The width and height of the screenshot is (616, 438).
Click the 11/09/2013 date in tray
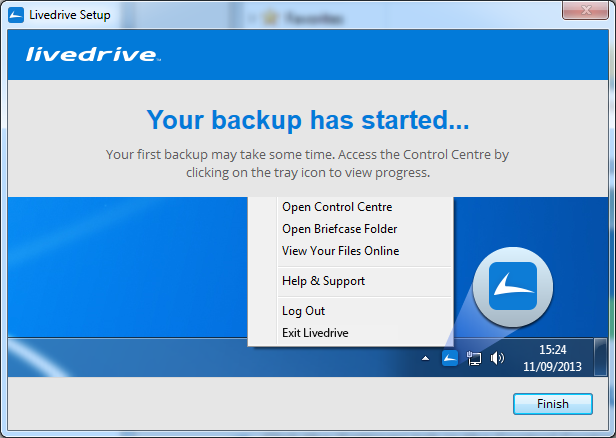tap(552, 367)
